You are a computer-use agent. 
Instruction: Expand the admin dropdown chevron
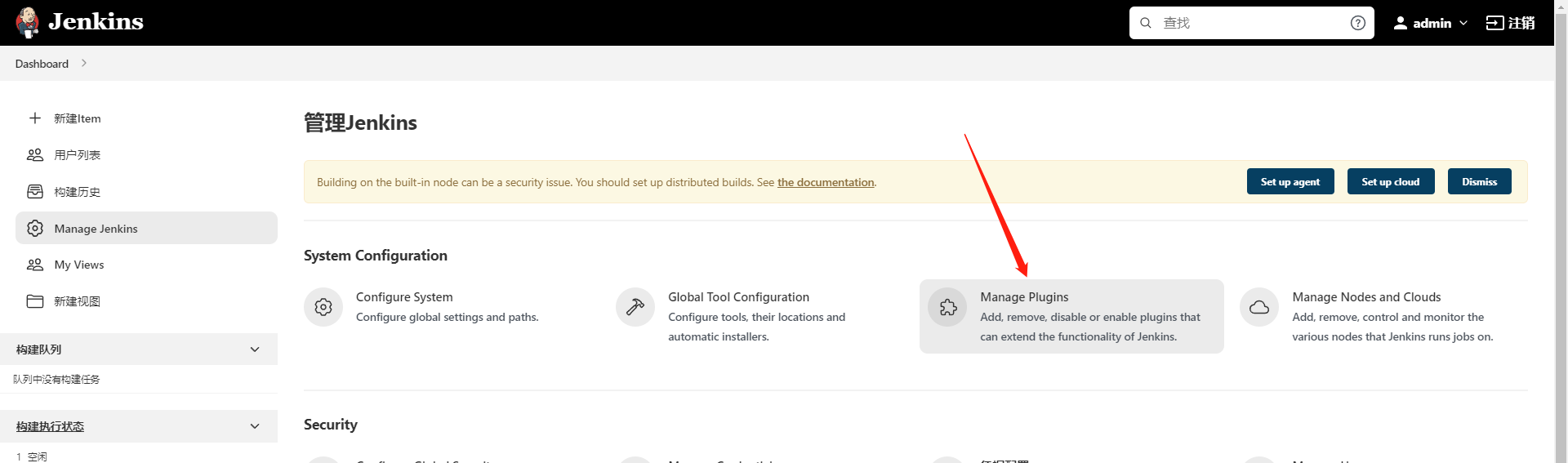click(x=1463, y=23)
